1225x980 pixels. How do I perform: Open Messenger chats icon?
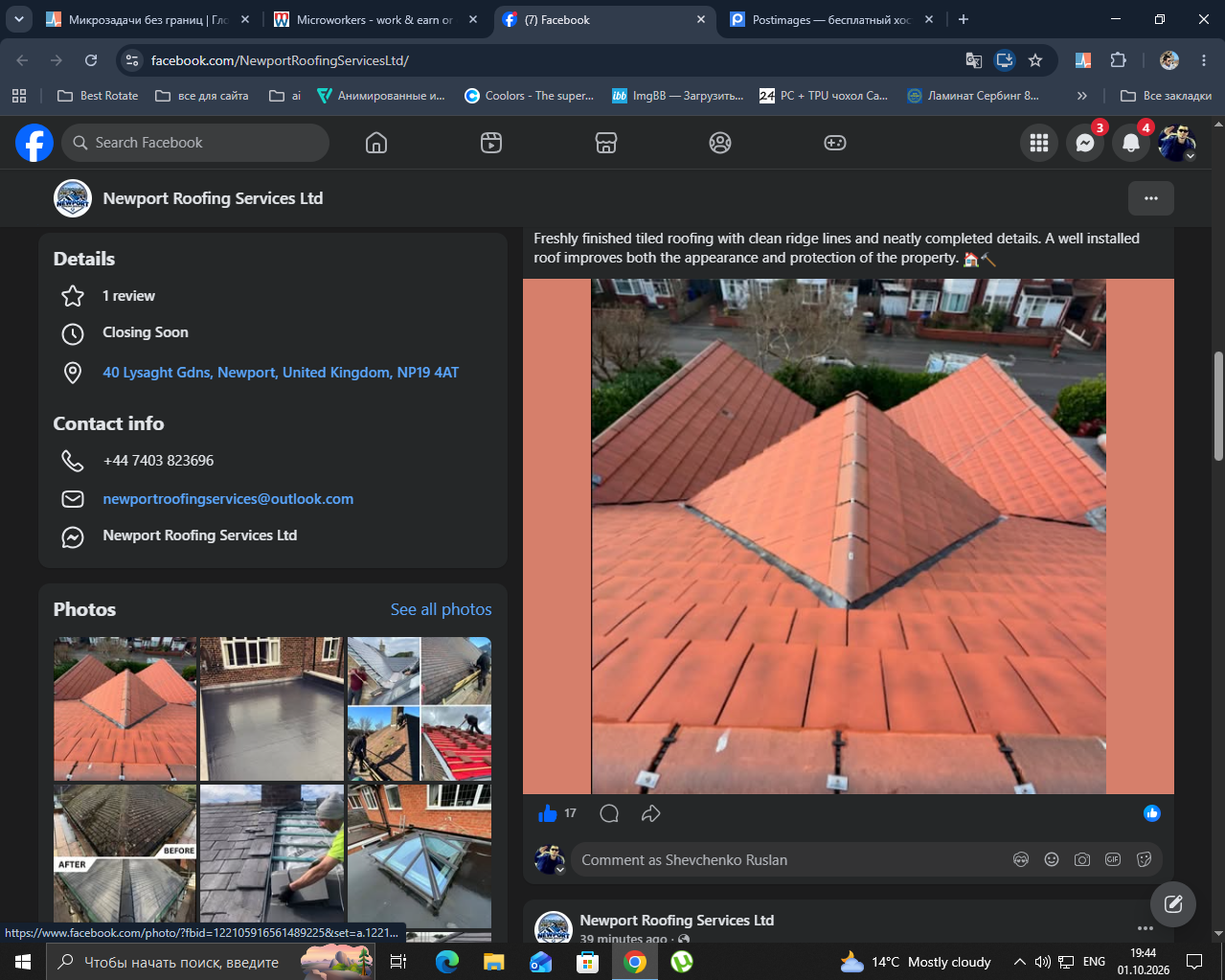1085,143
